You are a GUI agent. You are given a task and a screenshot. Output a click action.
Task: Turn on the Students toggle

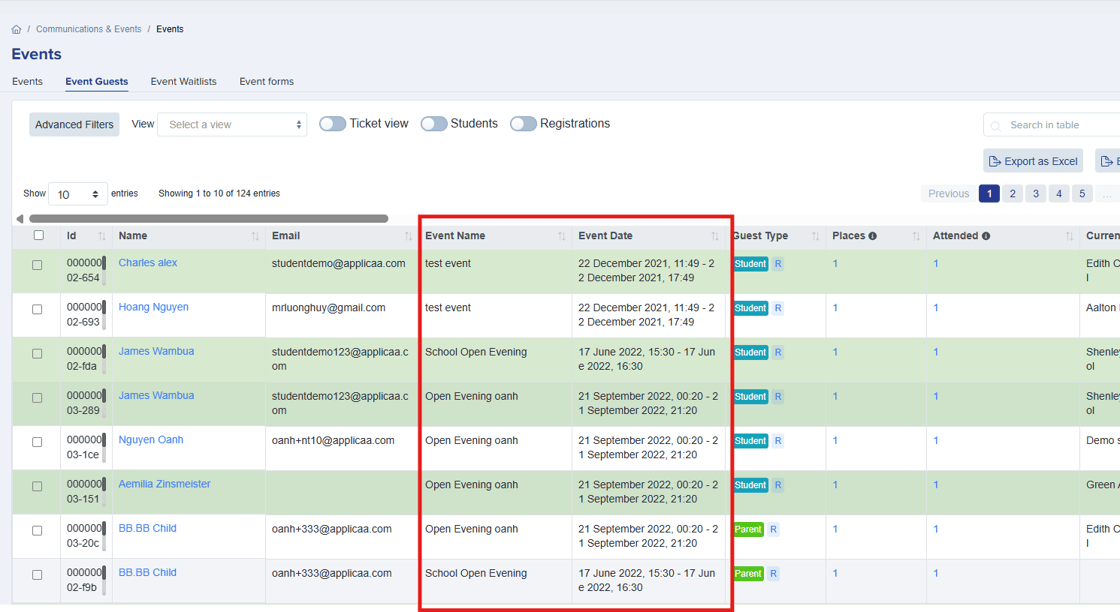(x=434, y=124)
